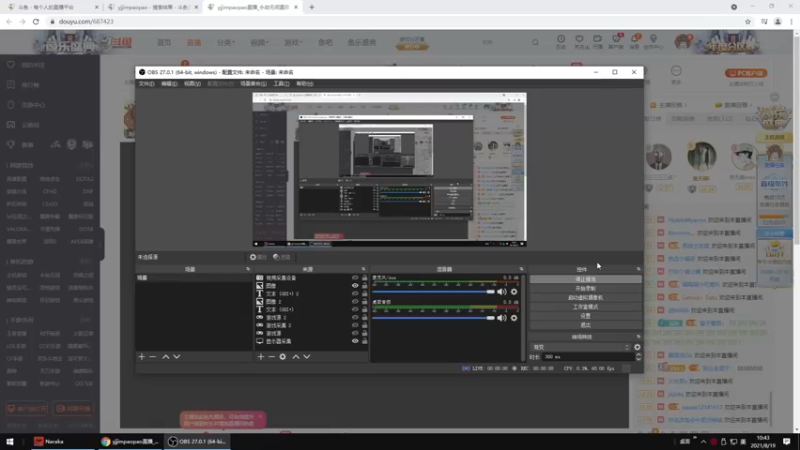Click the 停止推流 button in OBS controls
Image resolution: width=800 pixels, height=450 pixels.
585,280
